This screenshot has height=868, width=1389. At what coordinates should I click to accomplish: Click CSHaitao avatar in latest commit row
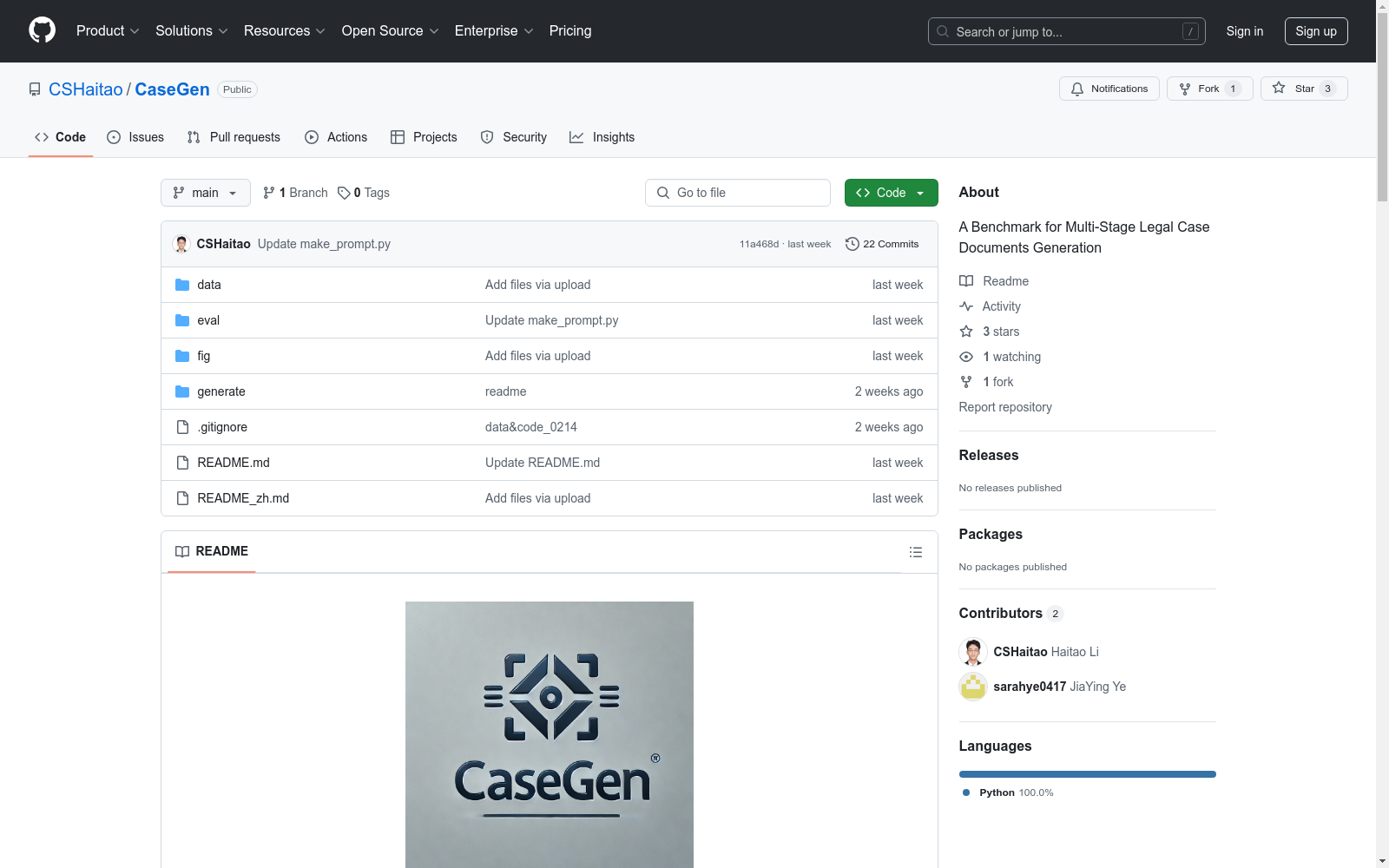coord(181,244)
